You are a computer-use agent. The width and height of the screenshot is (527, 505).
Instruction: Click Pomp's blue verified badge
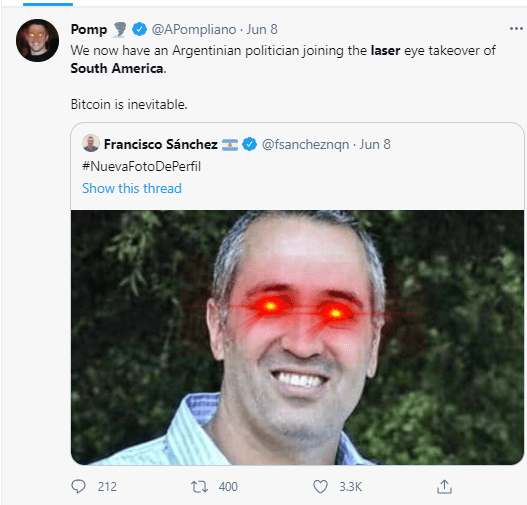139,29
